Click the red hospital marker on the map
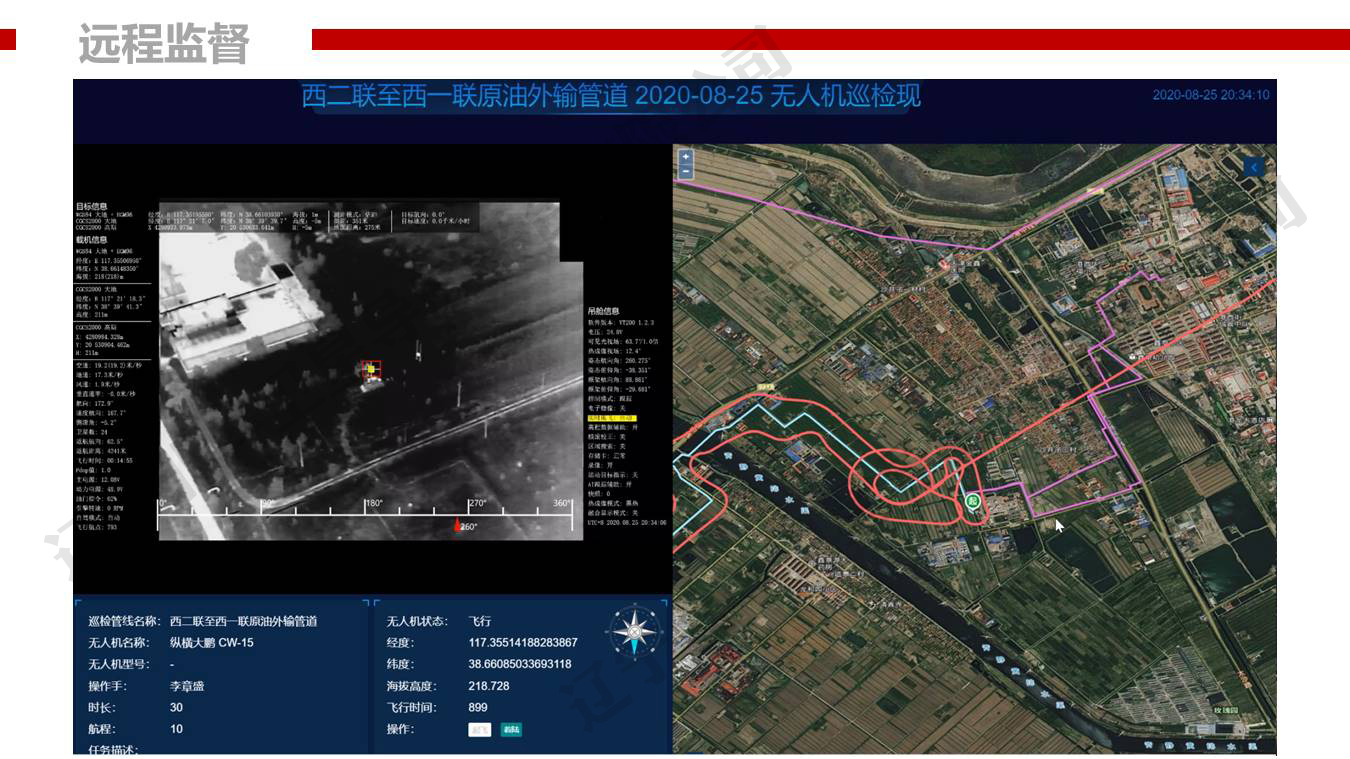The width and height of the screenshot is (1350, 759). click(x=946, y=264)
